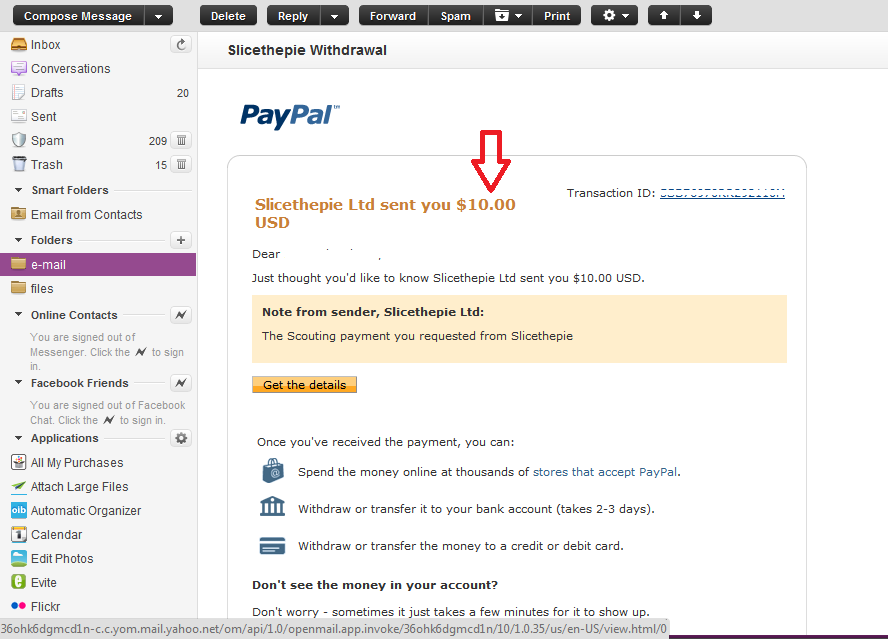Viewport: 888px width, 639px height.
Task: Sign in to Messenger via Online Contacts icon
Action: pos(181,315)
